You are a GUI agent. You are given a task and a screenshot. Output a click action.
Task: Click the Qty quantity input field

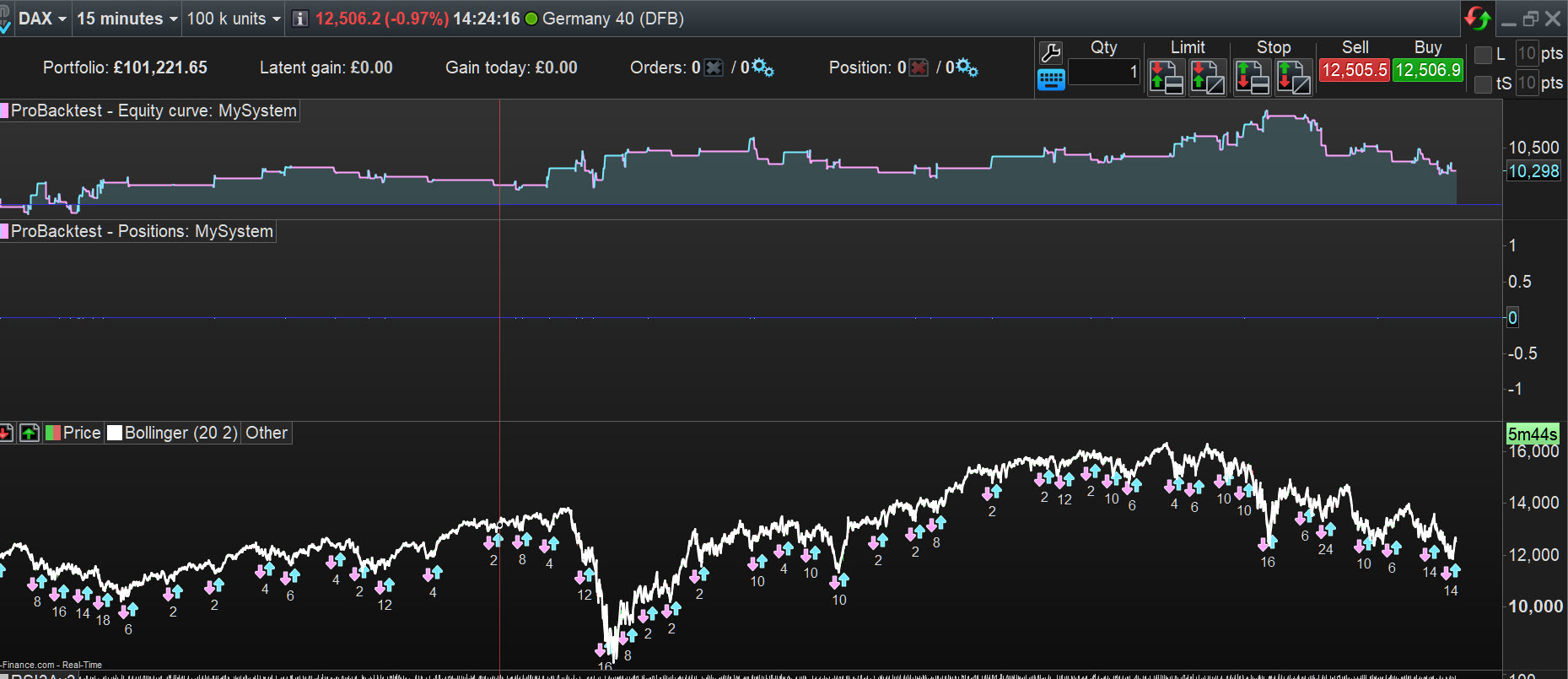pos(1105,73)
